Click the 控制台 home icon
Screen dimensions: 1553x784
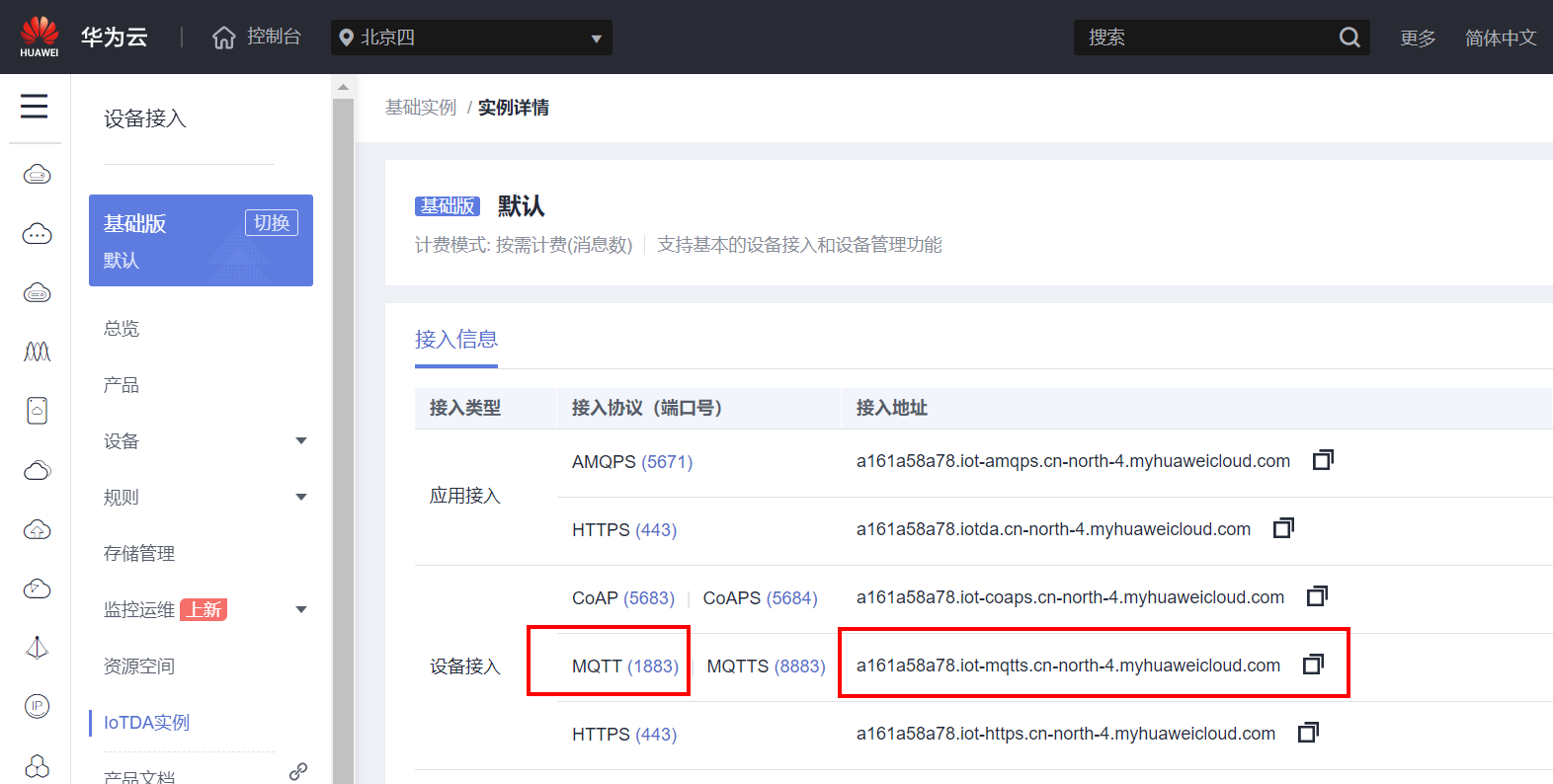[224, 38]
